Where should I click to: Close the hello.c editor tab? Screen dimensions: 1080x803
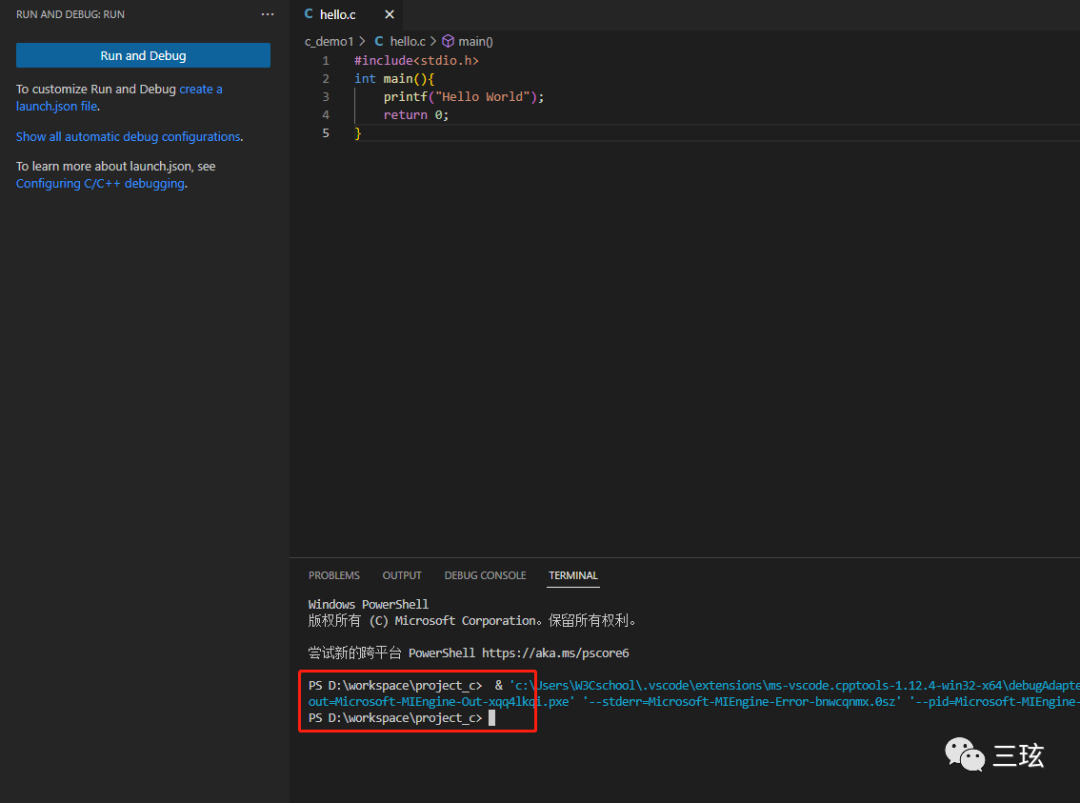tap(389, 15)
